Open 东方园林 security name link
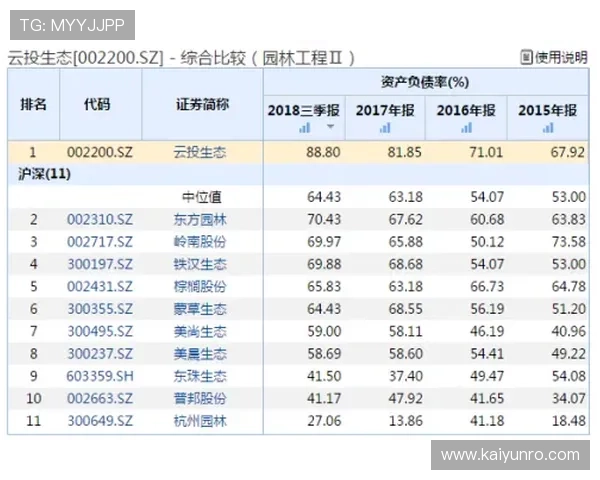Image resolution: width=600 pixels, height=480 pixels. [200, 220]
